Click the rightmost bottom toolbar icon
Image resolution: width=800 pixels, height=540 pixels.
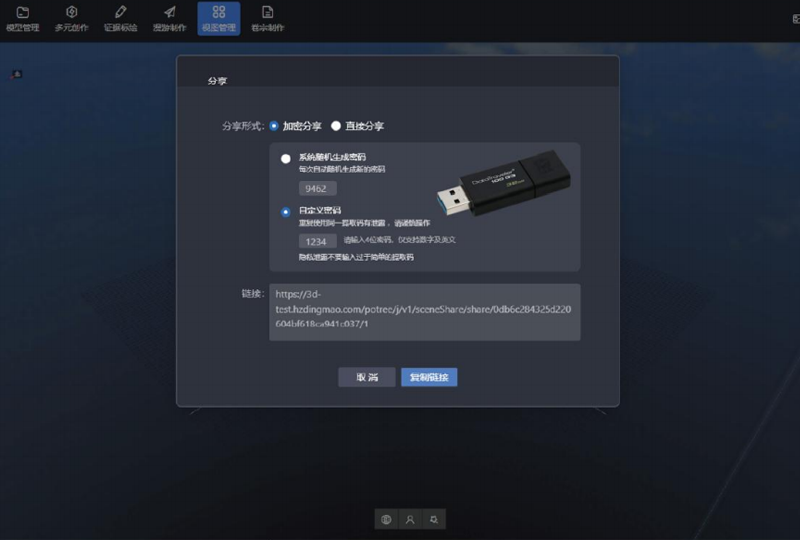pos(434,519)
